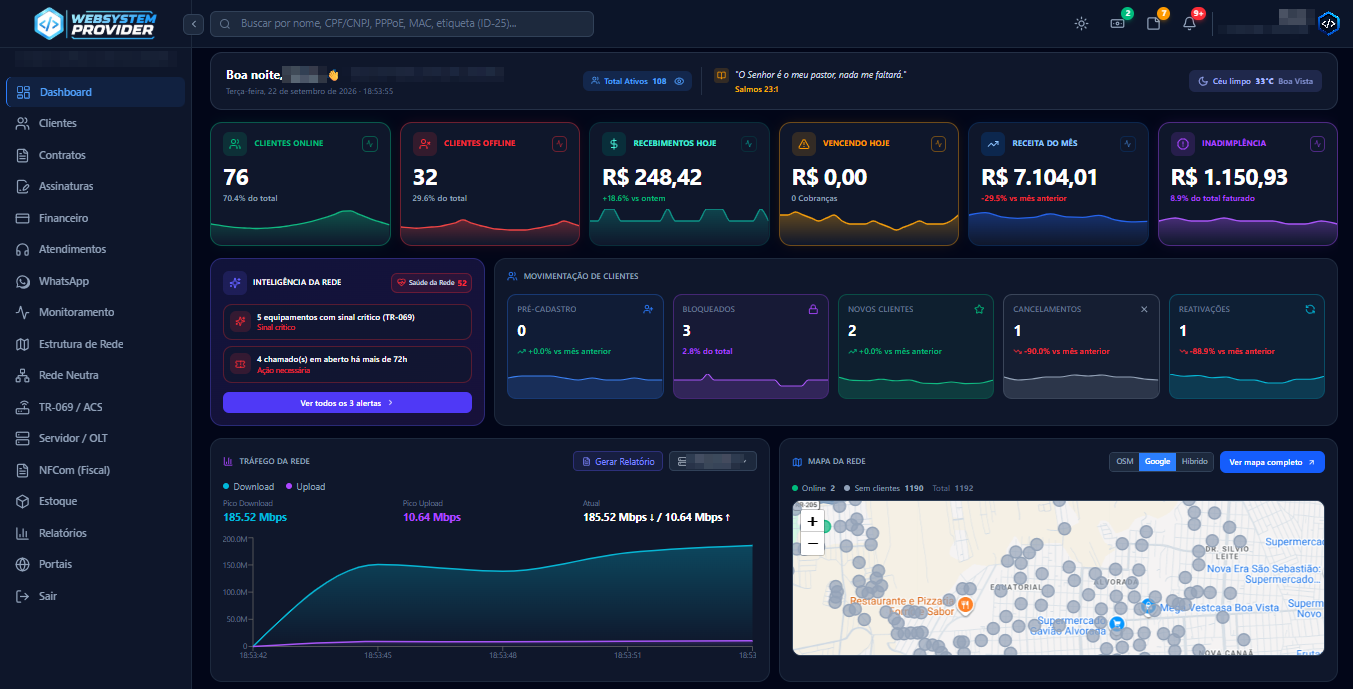
Task: Go to Clientes in sidebar
Action: coord(96,123)
